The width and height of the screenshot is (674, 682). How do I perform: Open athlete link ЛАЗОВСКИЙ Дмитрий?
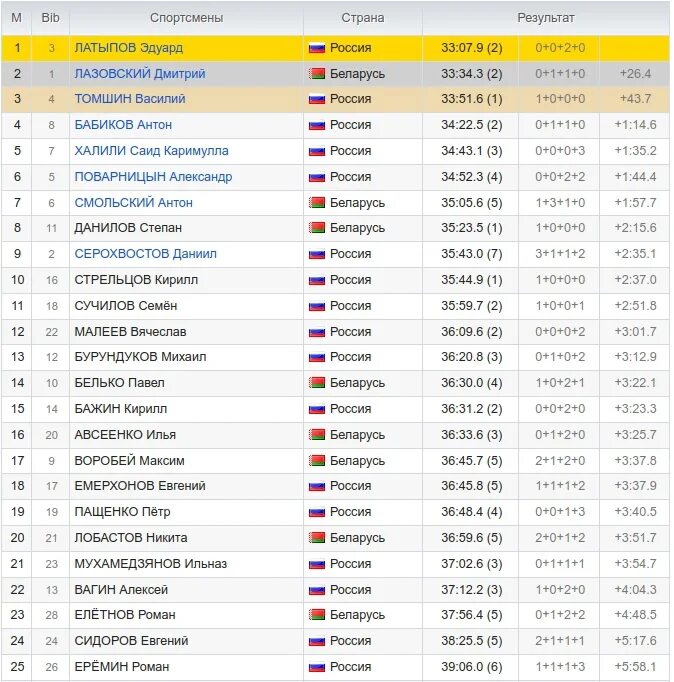point(140,74)
